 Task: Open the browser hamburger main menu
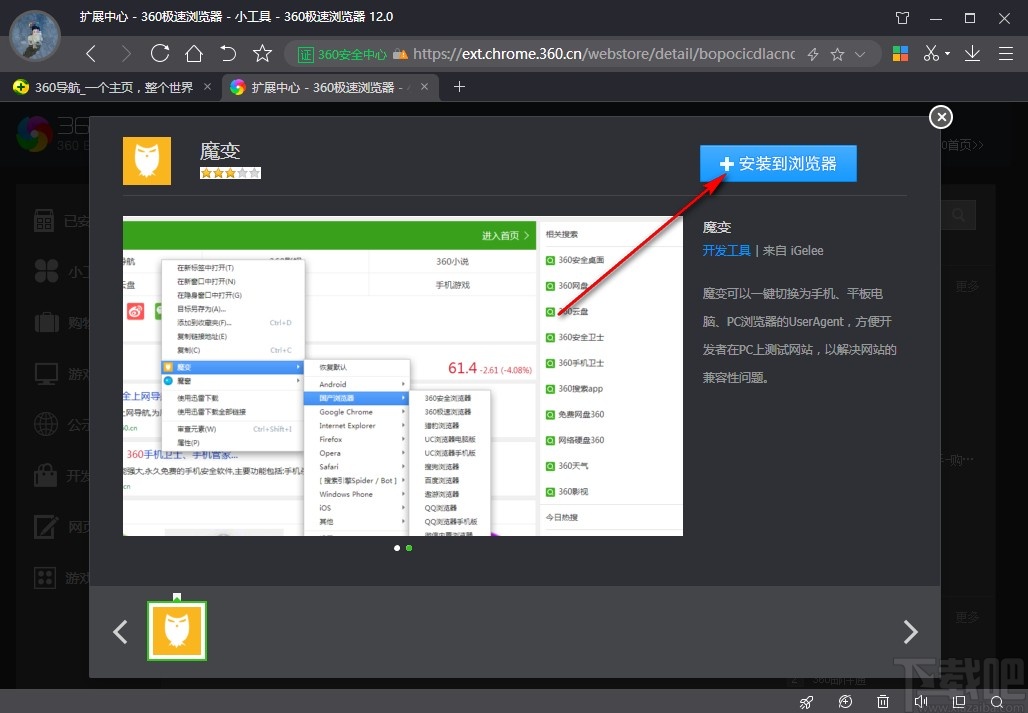[1006, 53]
